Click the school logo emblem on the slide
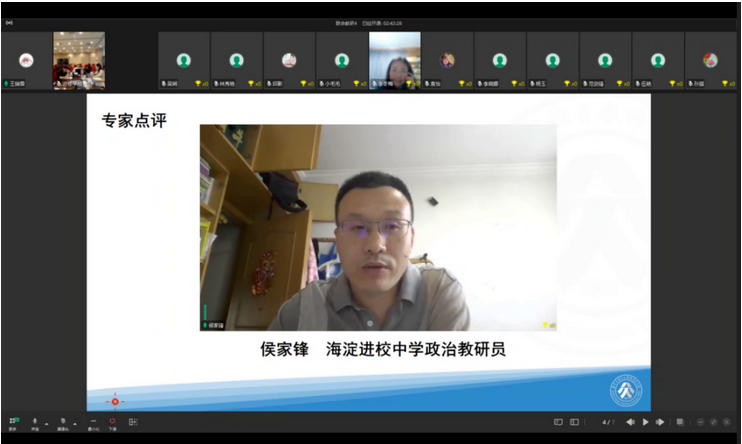The image size is (742, 444). (x=626, y=391)
